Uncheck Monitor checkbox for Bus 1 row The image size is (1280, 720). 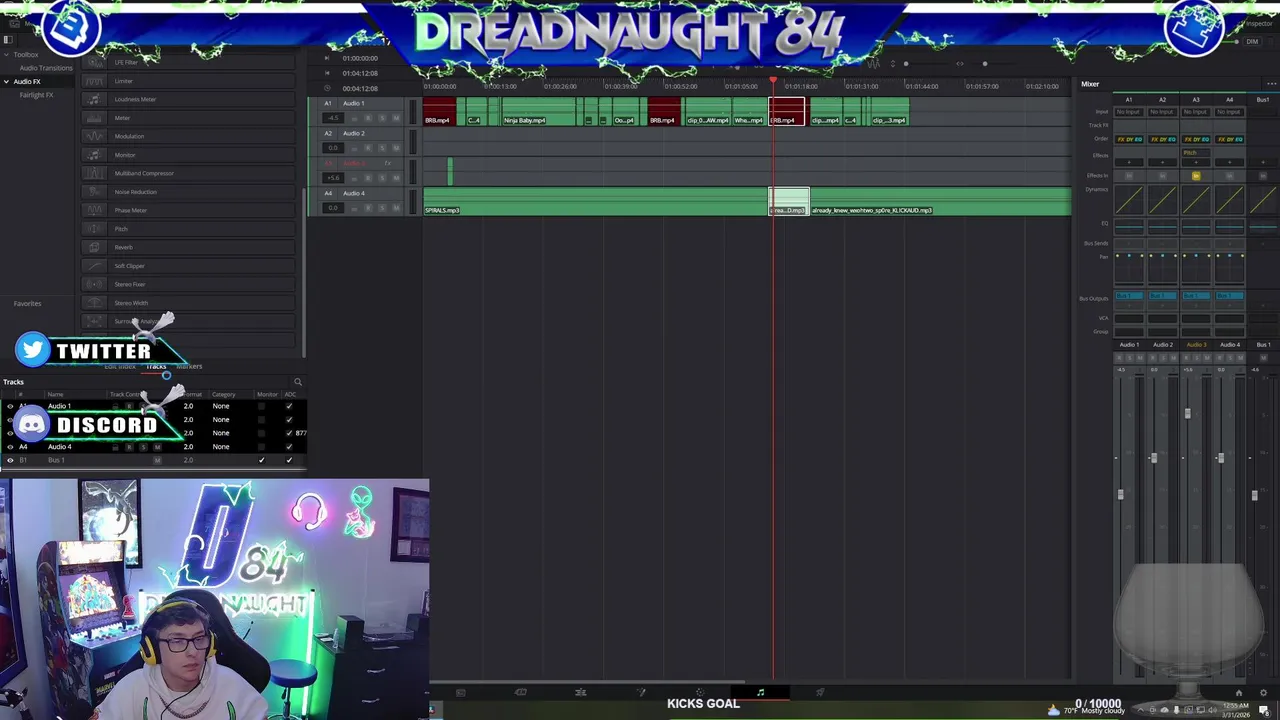[262, 460]
